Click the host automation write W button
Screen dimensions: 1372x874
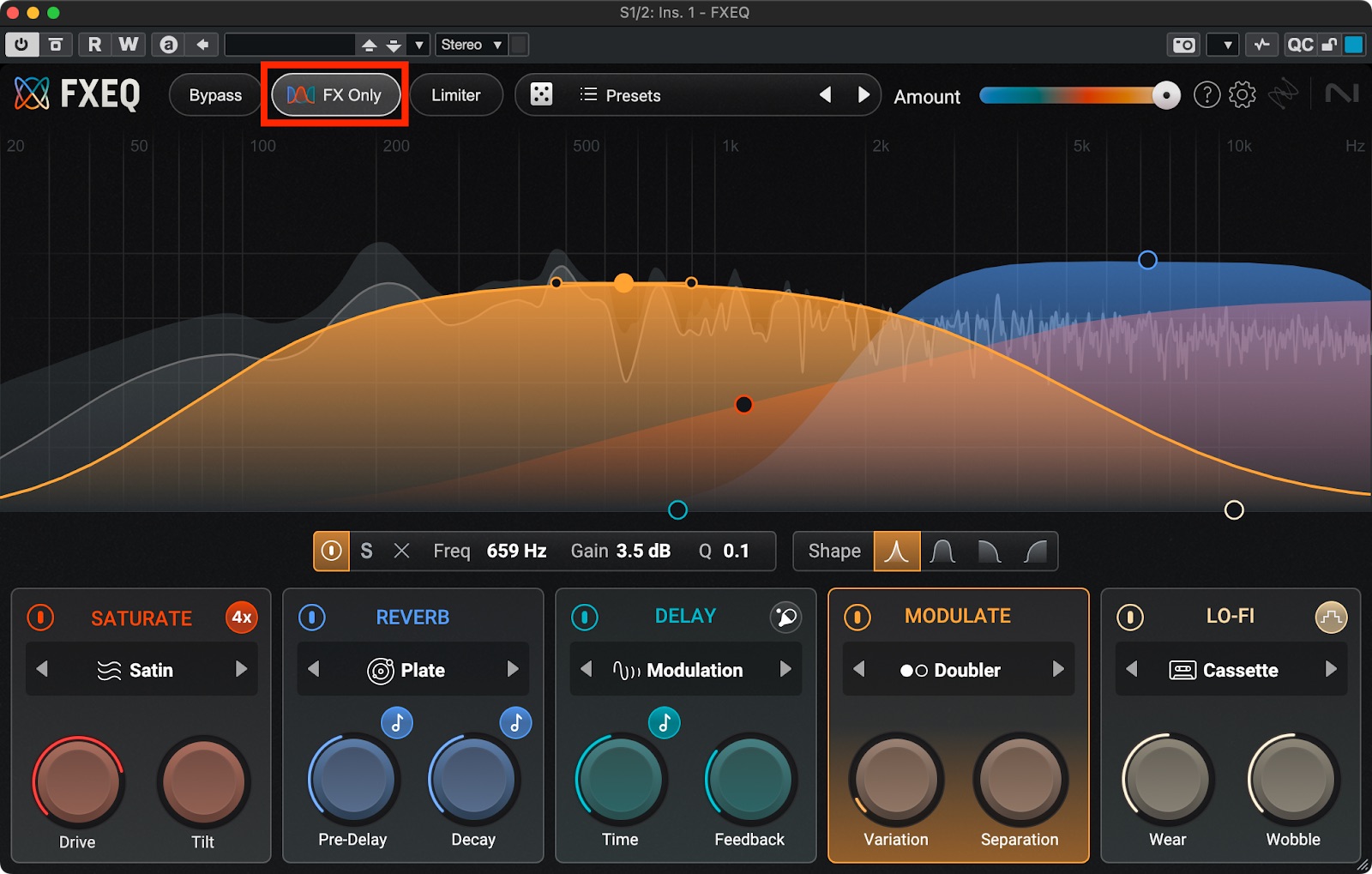[x=129, y=45]
